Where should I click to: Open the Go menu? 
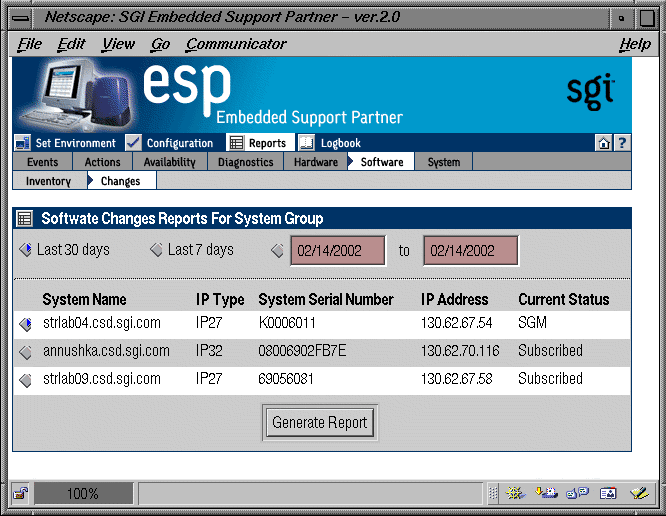click(160, 44)
